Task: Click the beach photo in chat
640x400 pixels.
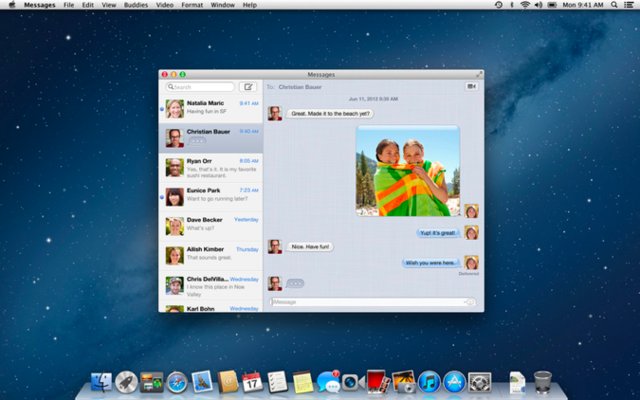Action: (x=408, y=171)
